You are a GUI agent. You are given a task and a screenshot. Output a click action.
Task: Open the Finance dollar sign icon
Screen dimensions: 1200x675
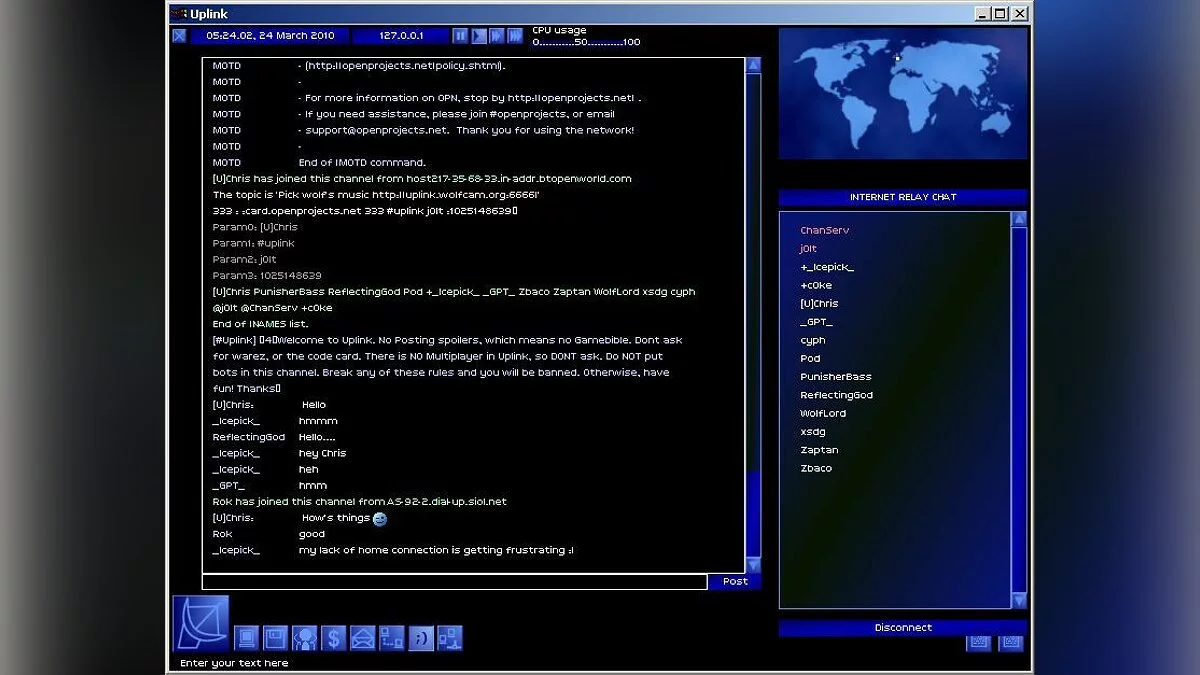coord(333,638)
